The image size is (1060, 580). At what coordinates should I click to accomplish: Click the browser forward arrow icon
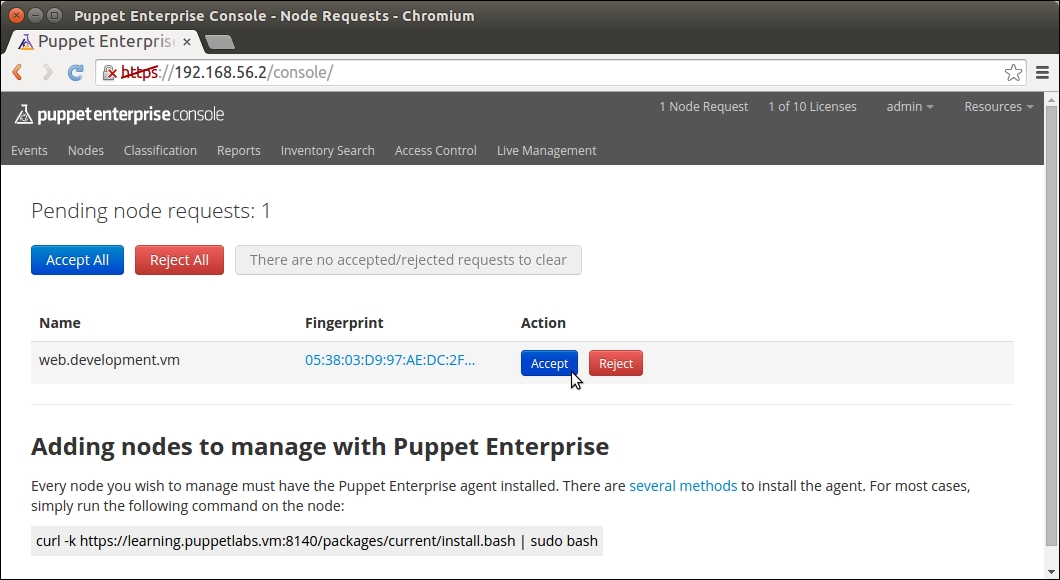[47, 72]
